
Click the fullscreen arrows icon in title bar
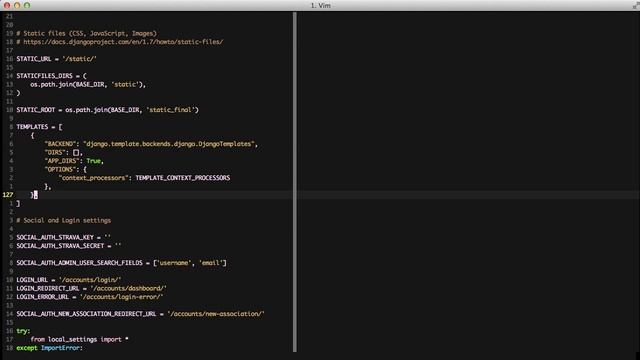pyautogui.click(x=636, y=5)
